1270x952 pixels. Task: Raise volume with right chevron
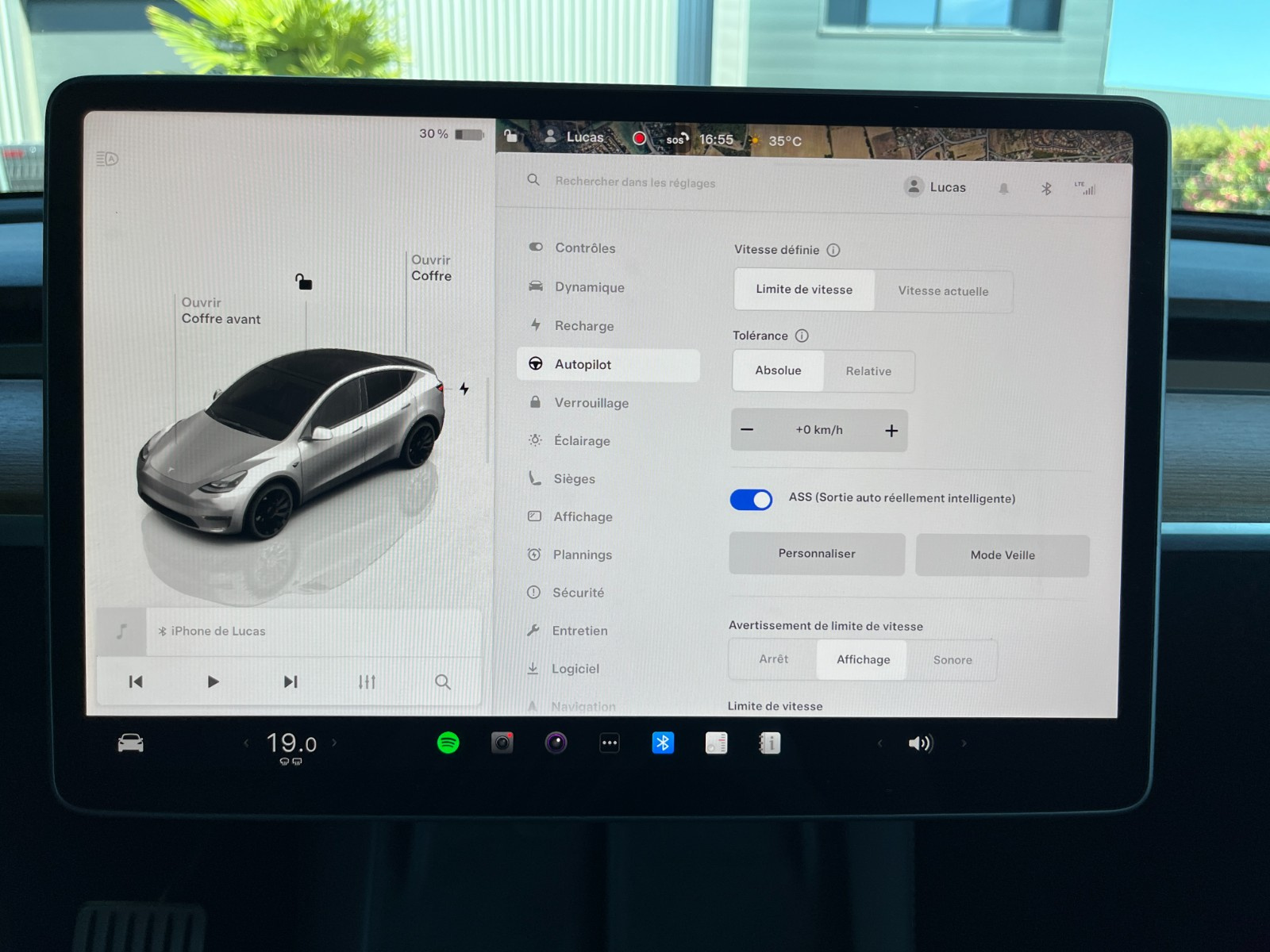tap(964, 743)
